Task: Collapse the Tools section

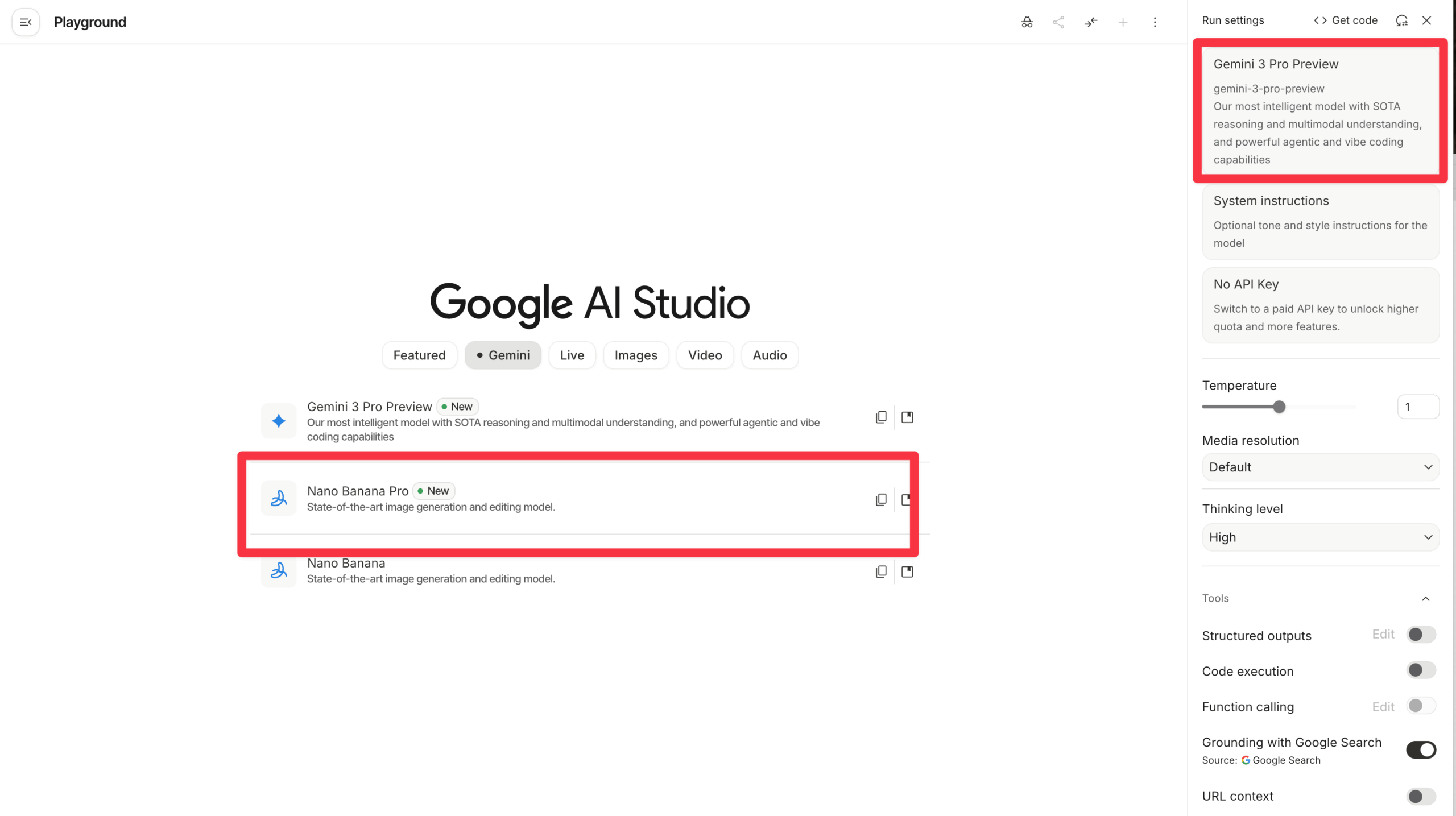Action: pyautogui.click(x=1425, y=598)
